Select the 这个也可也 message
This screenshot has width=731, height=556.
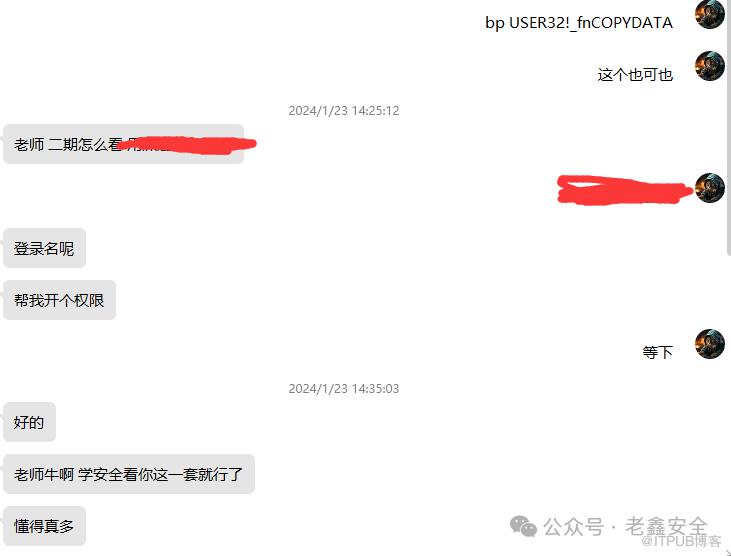tap(635, 75)
